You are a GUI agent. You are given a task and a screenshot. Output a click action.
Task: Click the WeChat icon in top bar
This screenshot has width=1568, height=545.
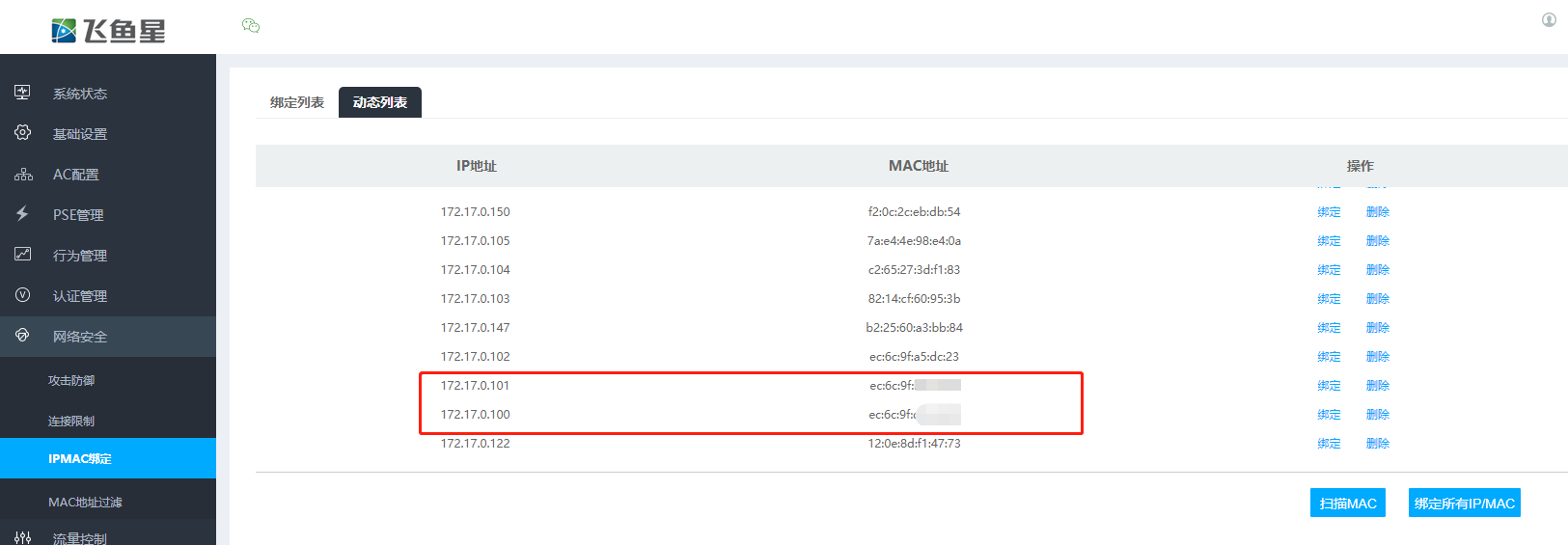pyautogui.click(x=251, y=26)
